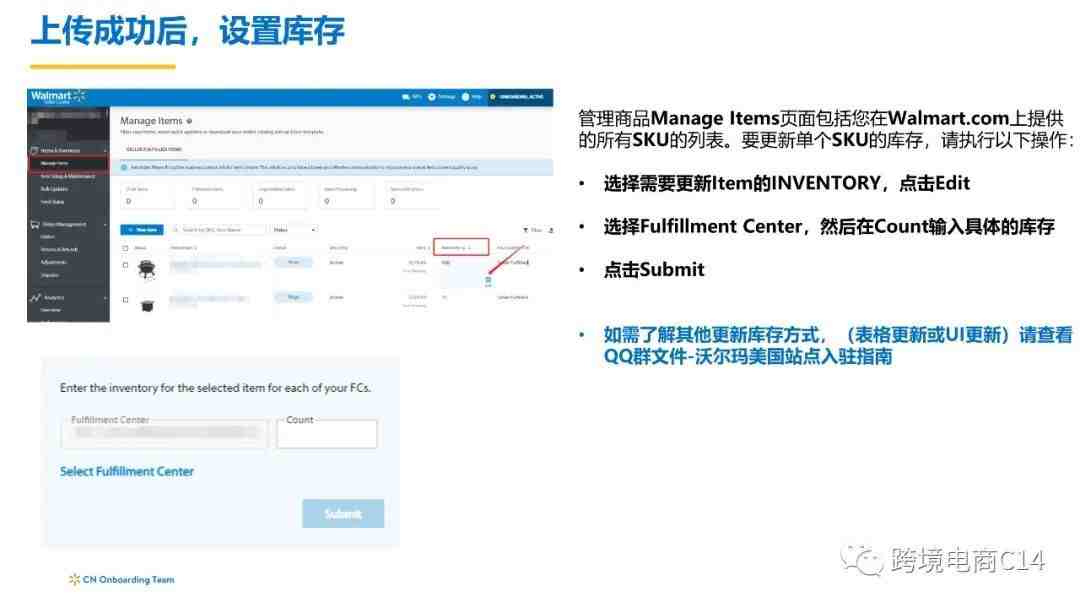Image resolution: width=1080 pixels, height=608 pixels.
Task: Open the sidebar item below Bulk Updates
Action: [x=52, y=202]
